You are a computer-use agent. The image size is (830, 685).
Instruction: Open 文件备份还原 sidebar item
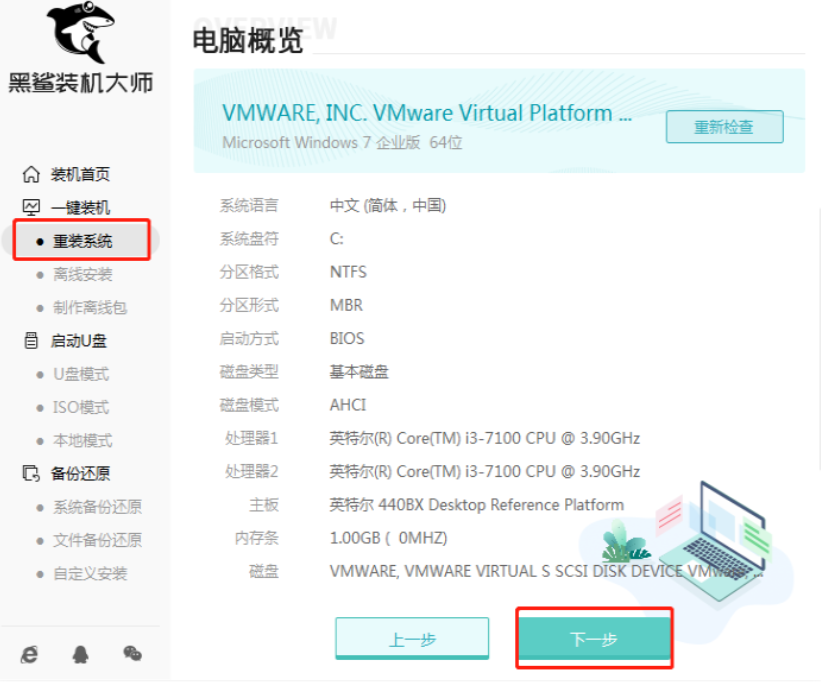coord(97,540)
